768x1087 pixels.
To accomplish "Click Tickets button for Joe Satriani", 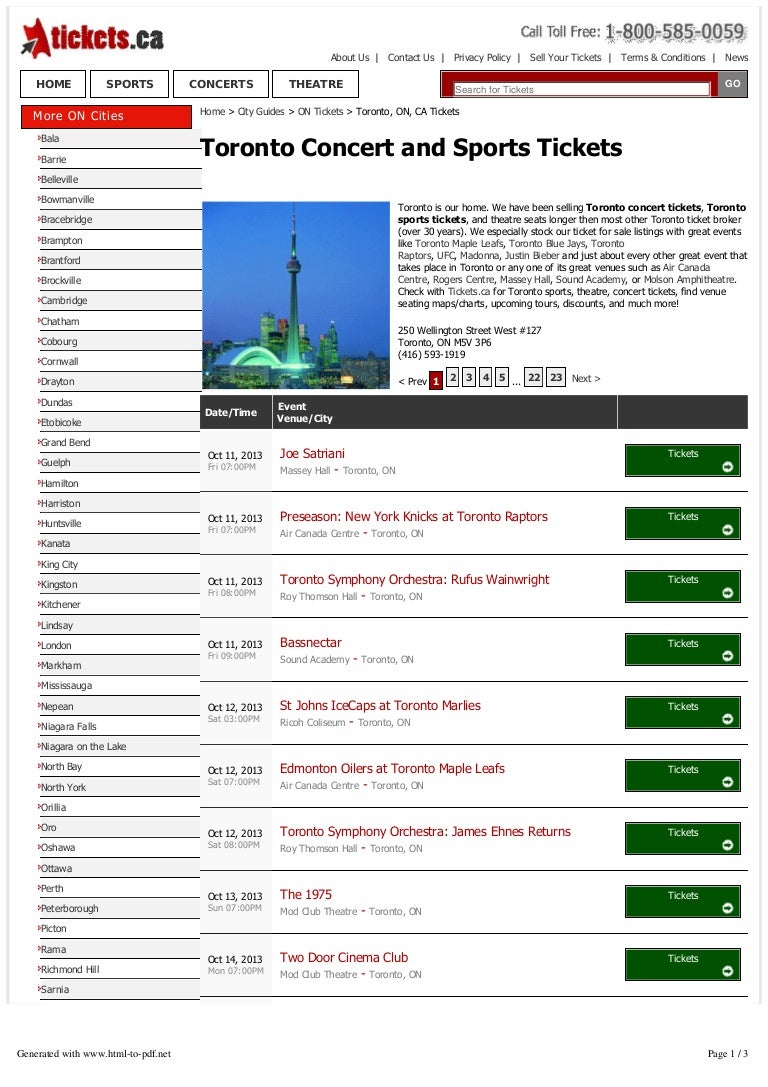I will tap(683, 460).
